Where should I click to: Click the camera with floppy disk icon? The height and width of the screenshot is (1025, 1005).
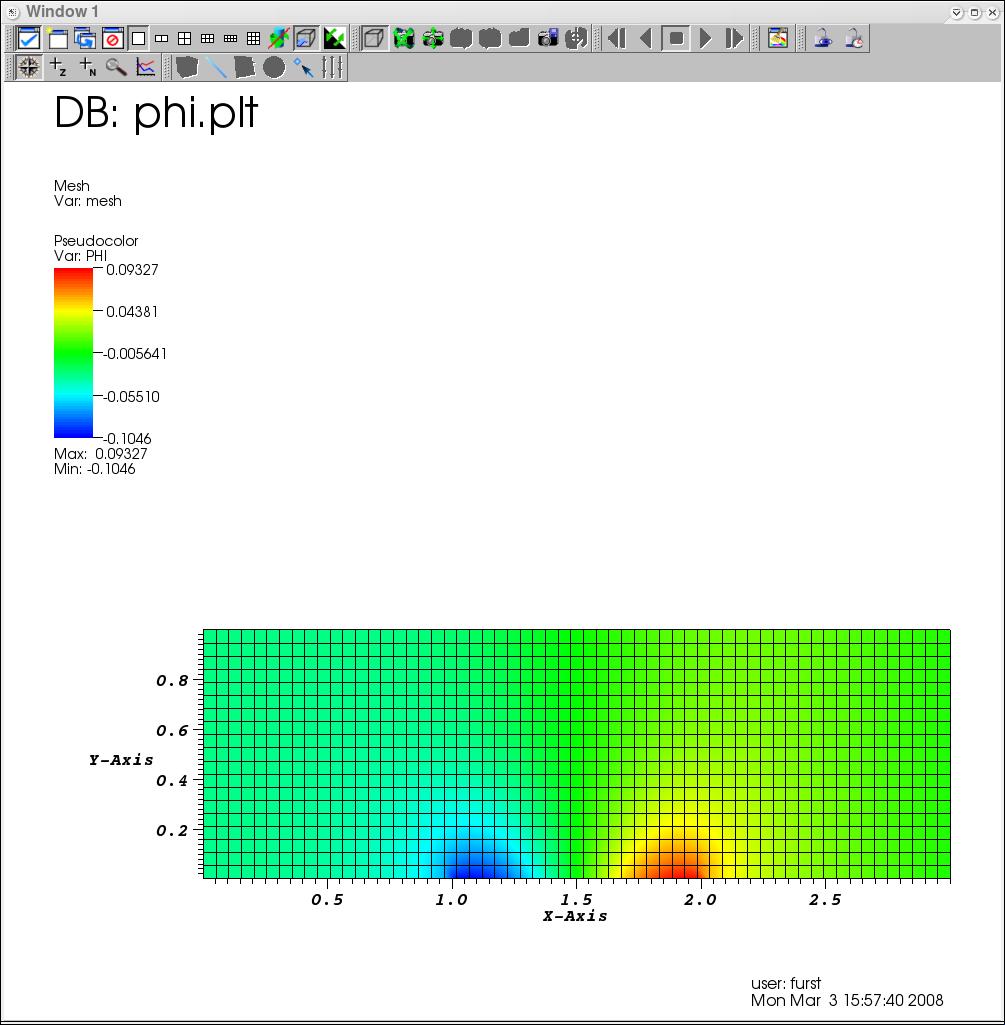[548, 39]
